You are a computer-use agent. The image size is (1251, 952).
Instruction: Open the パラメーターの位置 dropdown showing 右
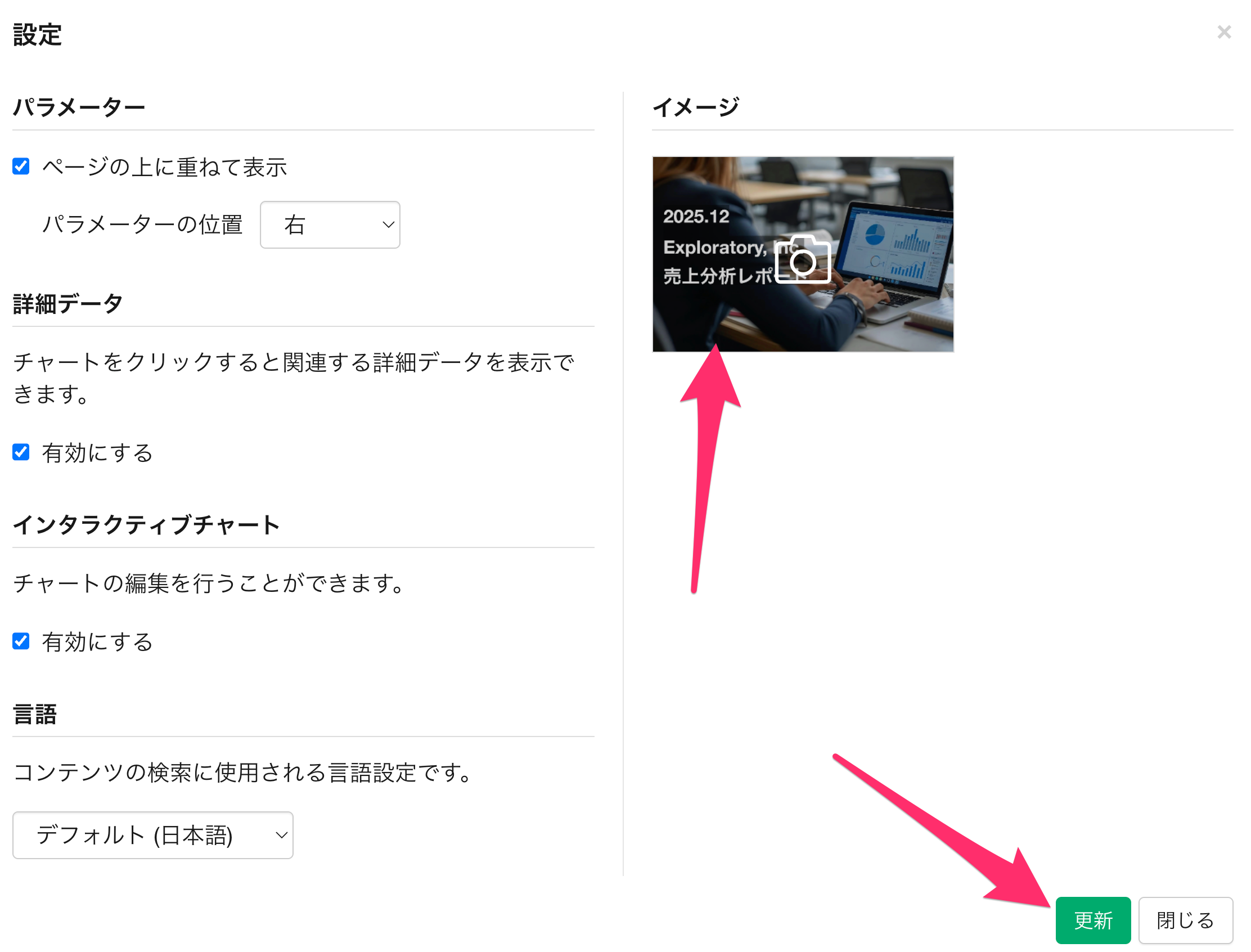click(329, 225)
